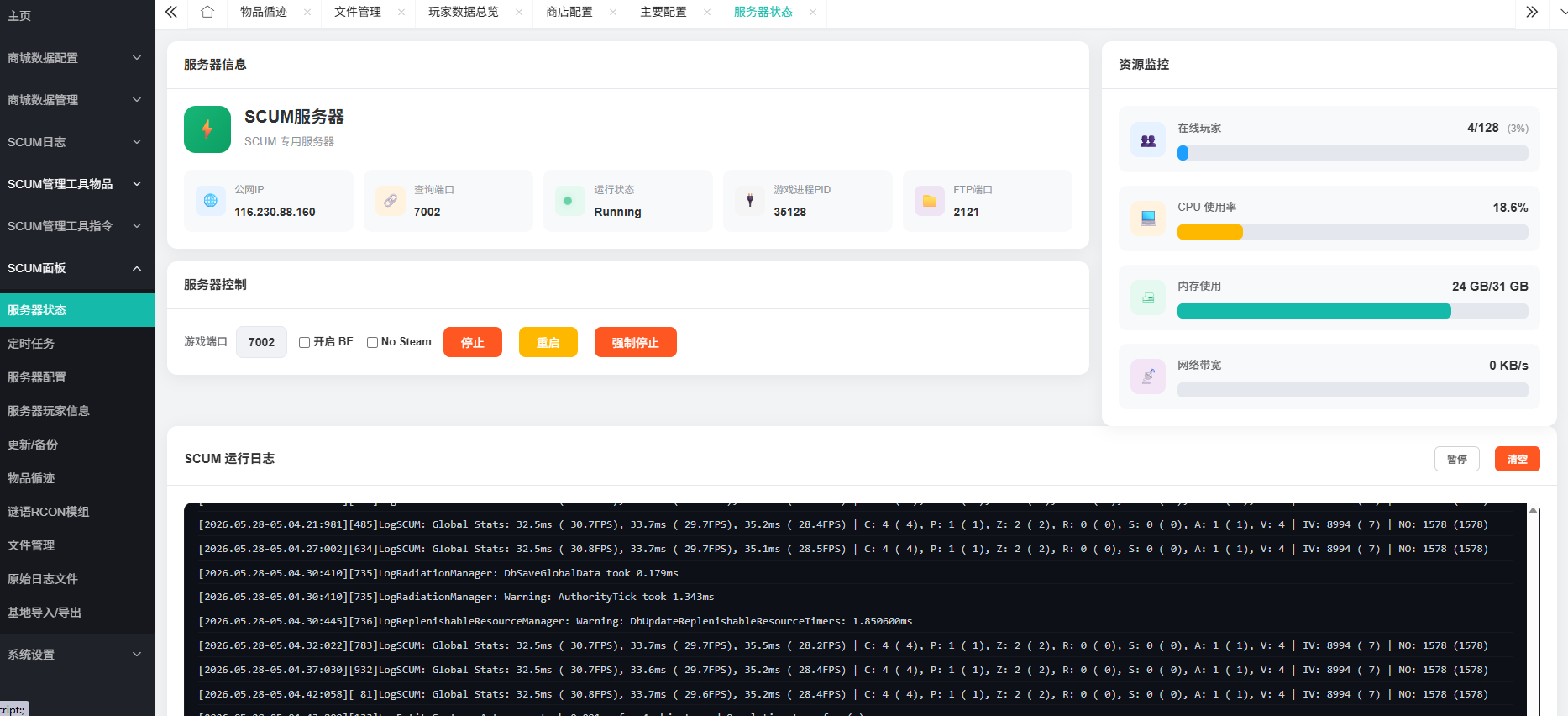1568x716 pixels.
Task: Enable the 开启 BE checkbox
Action: pyautogui.click(x=305, y=342)
